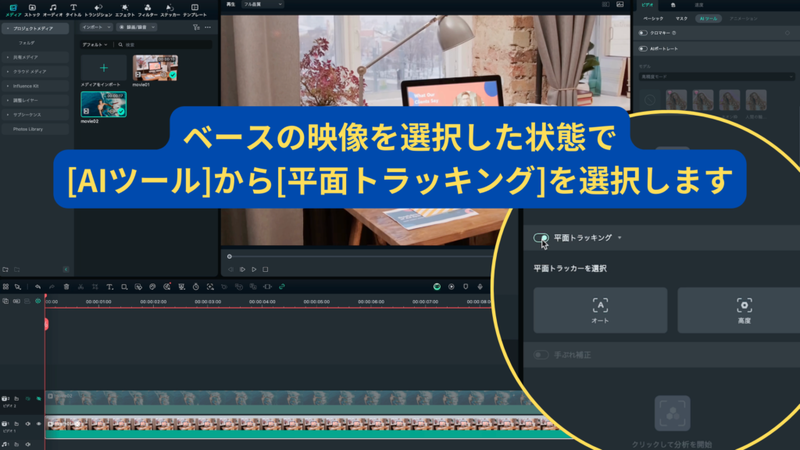Open the ステッカー tab icon
This screenshot has height=450, width=800.
(169, 10)
